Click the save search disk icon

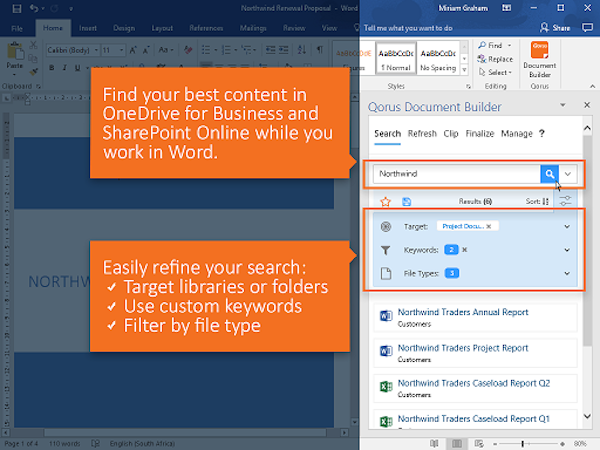pyautogui.click(x=407, y=201)
